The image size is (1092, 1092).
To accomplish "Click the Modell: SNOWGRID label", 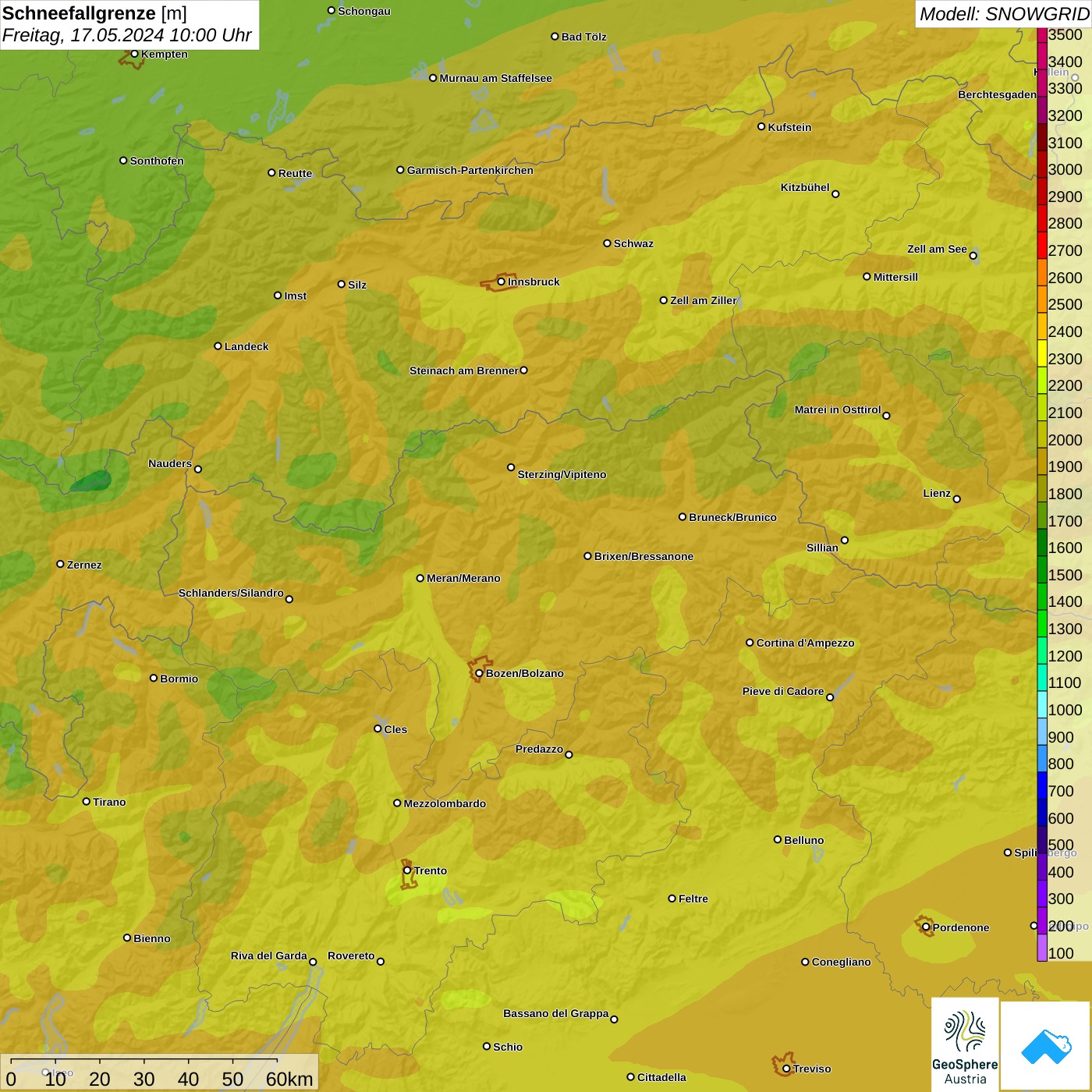I will pyautogui.click(x=1004, y=14).
